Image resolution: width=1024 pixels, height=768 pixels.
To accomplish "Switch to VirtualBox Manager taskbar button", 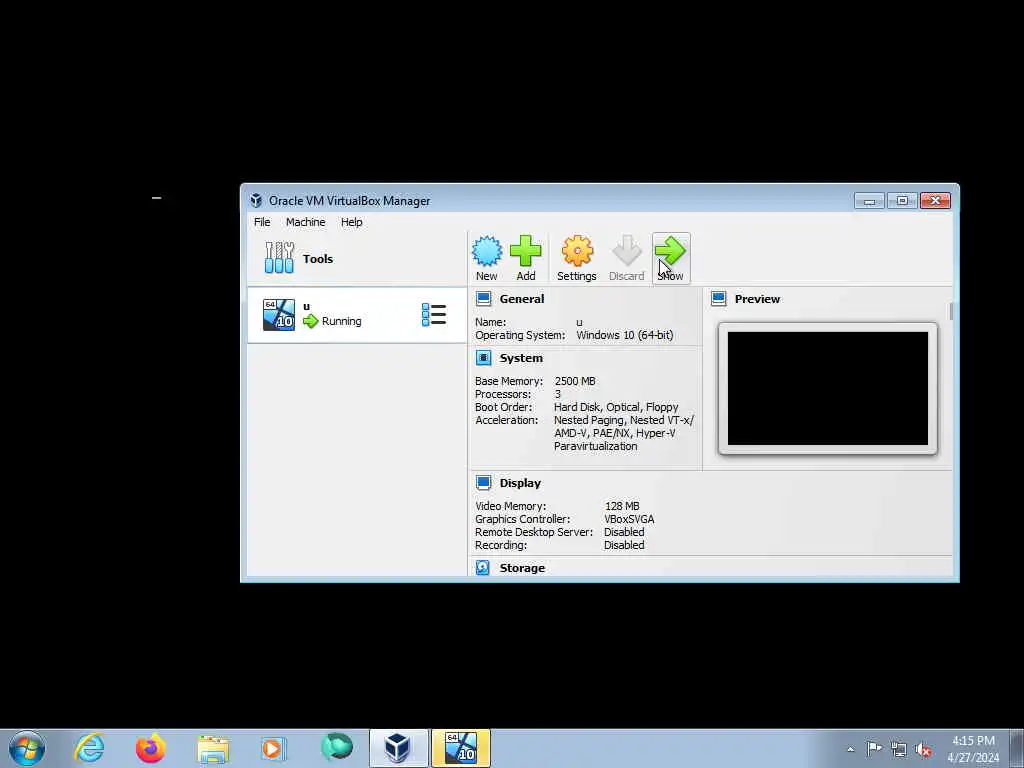I will 397,748.
